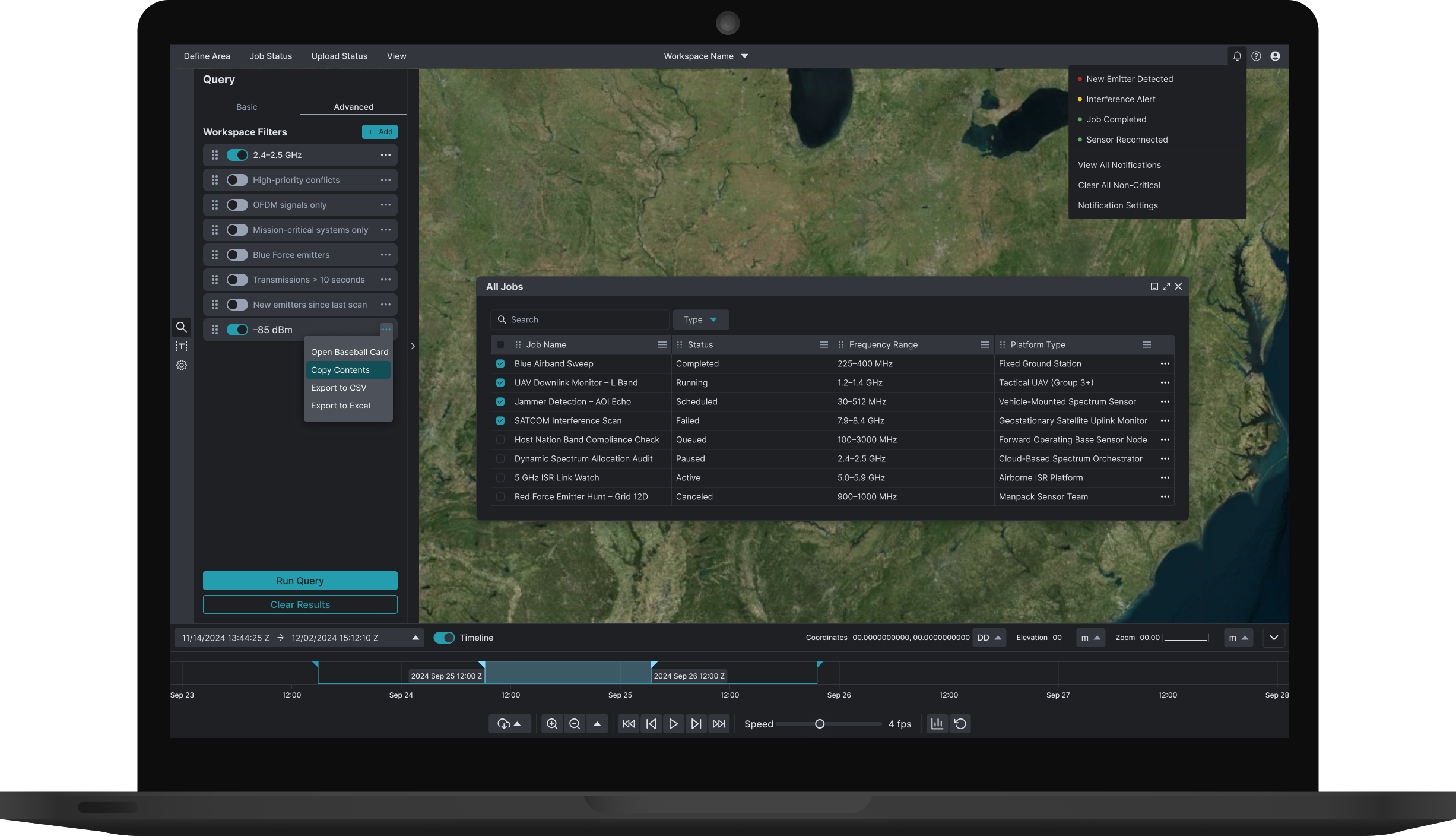Click the timeline zoom in magnifier

pos(552,724)
